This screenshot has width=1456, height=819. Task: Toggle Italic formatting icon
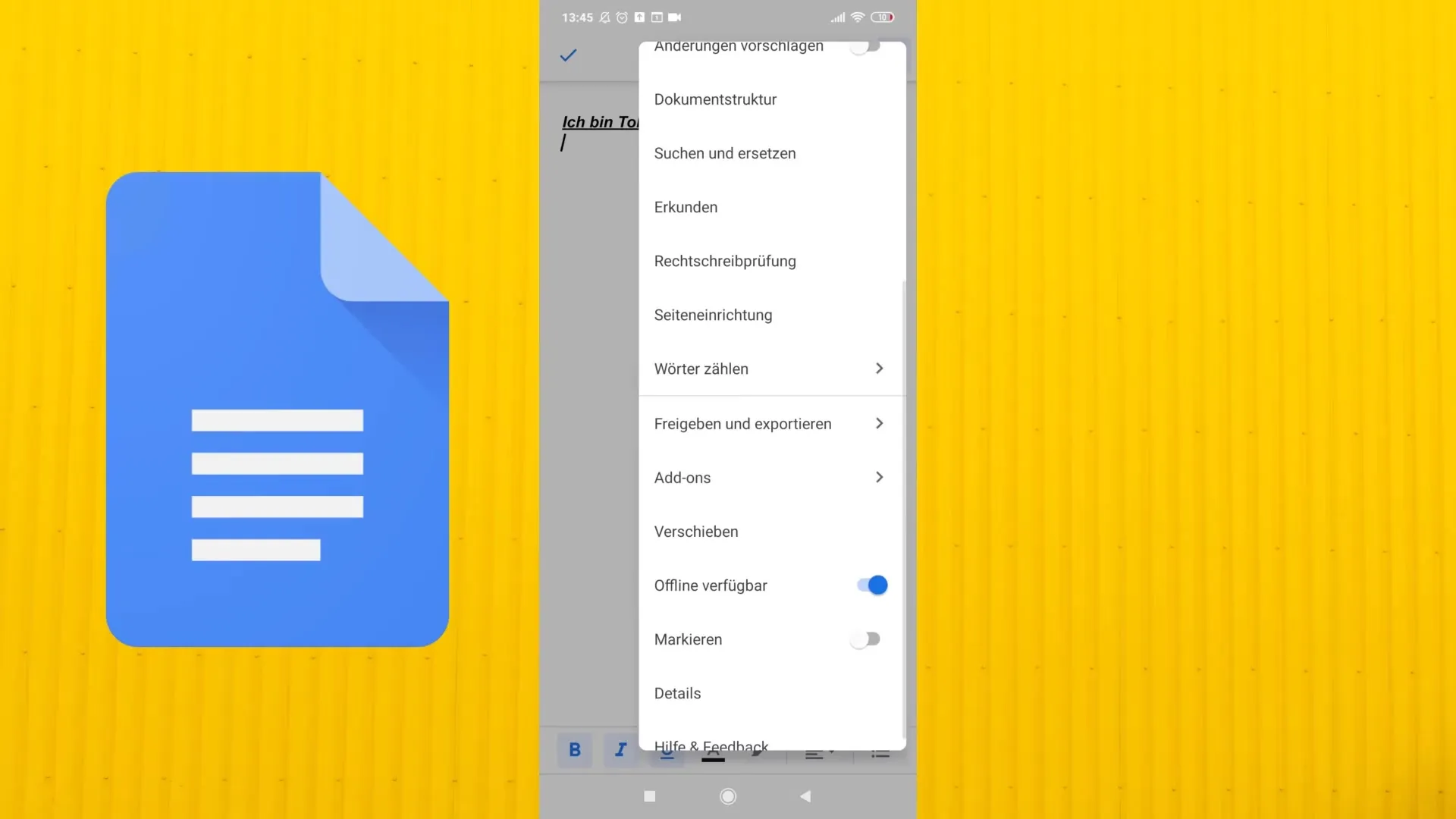pos(621,751)
